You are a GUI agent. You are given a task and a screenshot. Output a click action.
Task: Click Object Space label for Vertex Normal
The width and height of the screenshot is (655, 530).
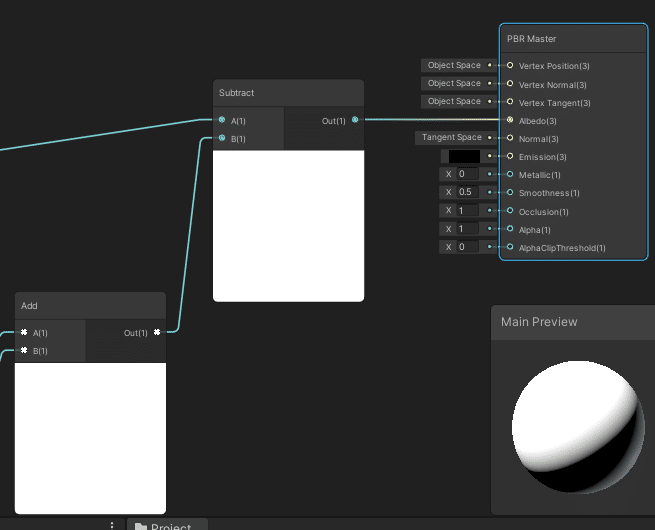pyautogui.click(x=454, y=83)
